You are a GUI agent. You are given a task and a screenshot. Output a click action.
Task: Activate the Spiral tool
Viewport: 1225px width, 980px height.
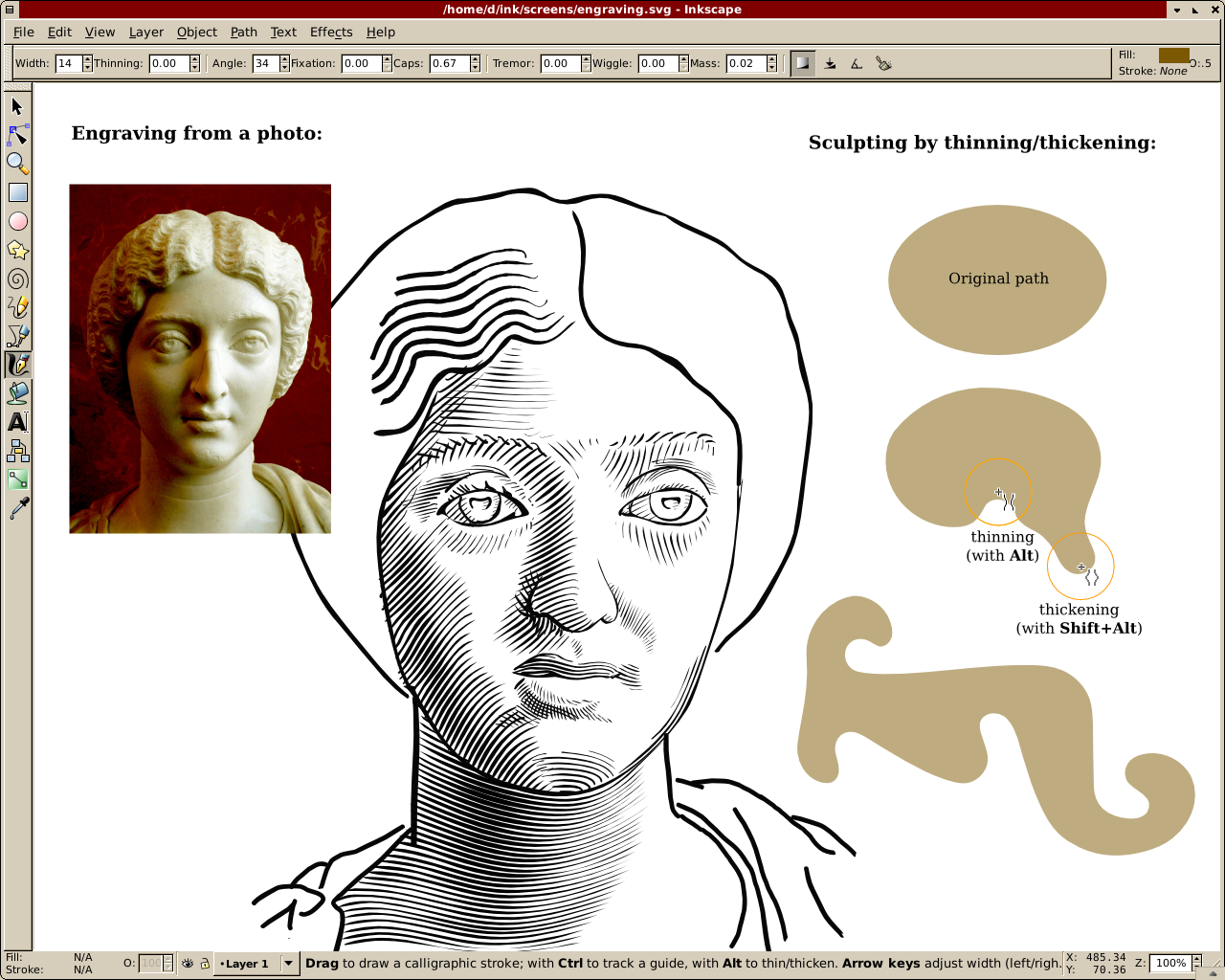tap(17, 278)
